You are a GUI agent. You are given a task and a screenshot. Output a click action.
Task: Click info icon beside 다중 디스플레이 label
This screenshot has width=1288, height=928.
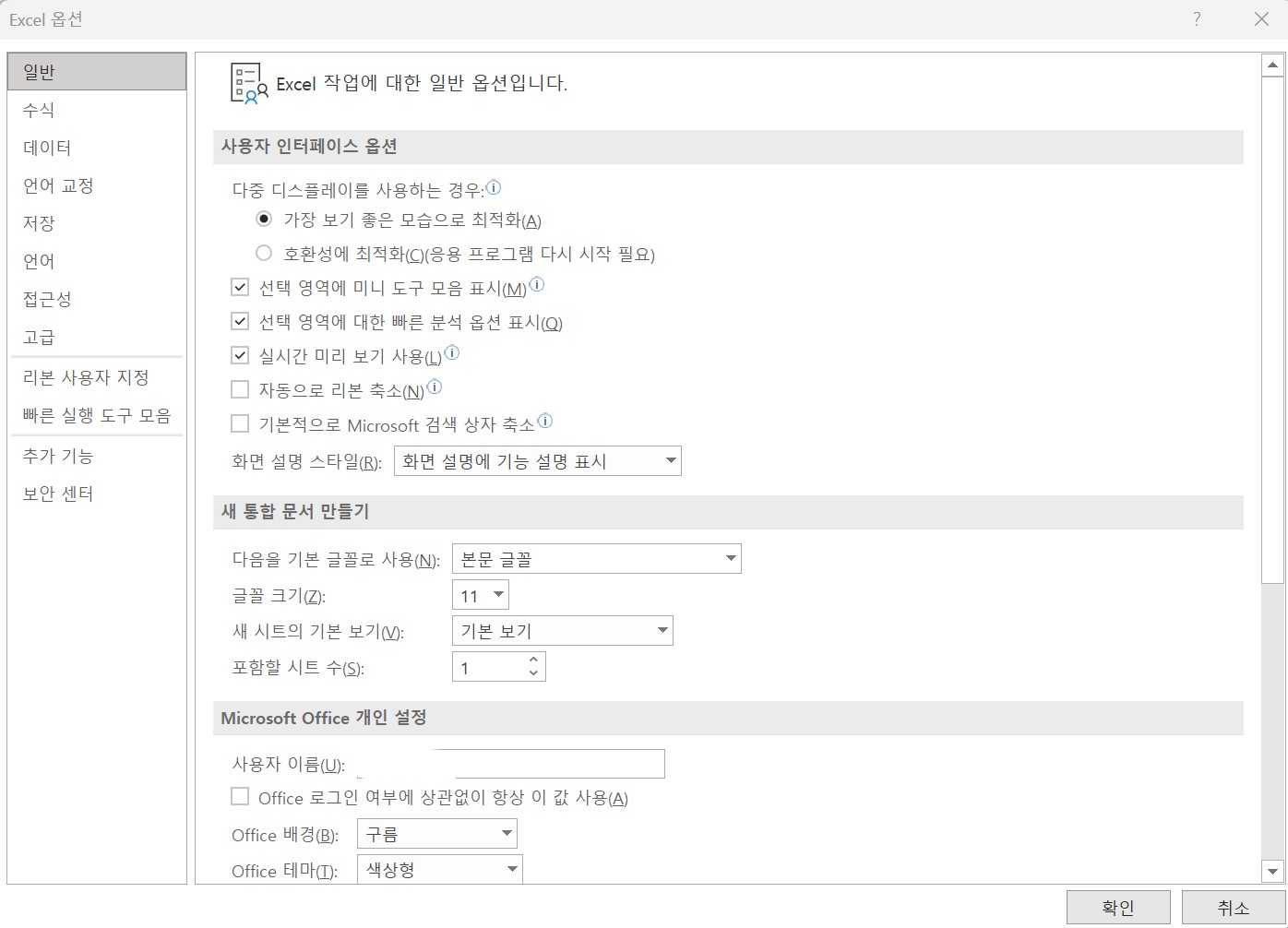pos(494,187)
